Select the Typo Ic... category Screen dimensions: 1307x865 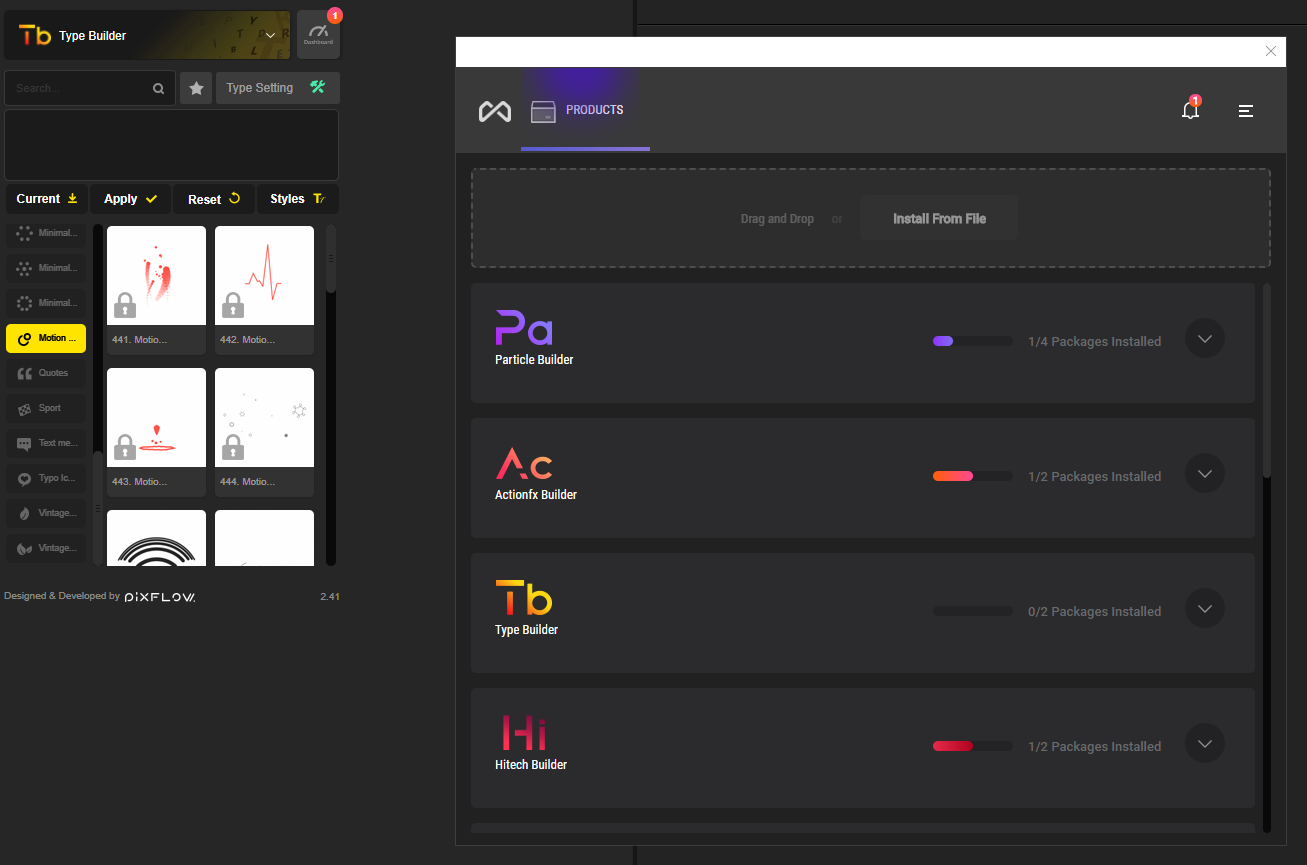(x=46, y=478)
